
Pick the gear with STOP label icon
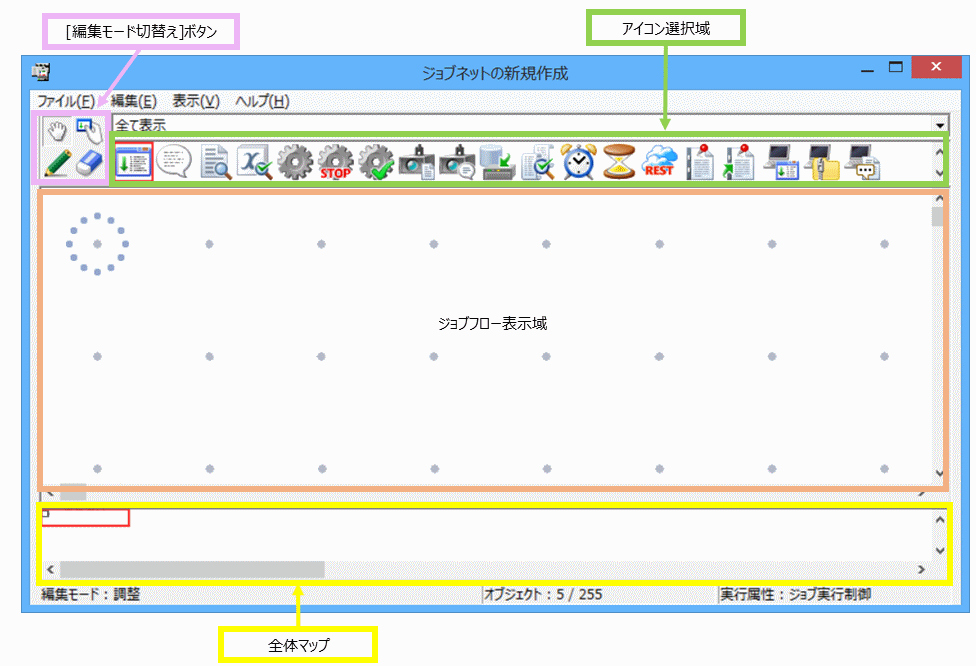point(336,162)
